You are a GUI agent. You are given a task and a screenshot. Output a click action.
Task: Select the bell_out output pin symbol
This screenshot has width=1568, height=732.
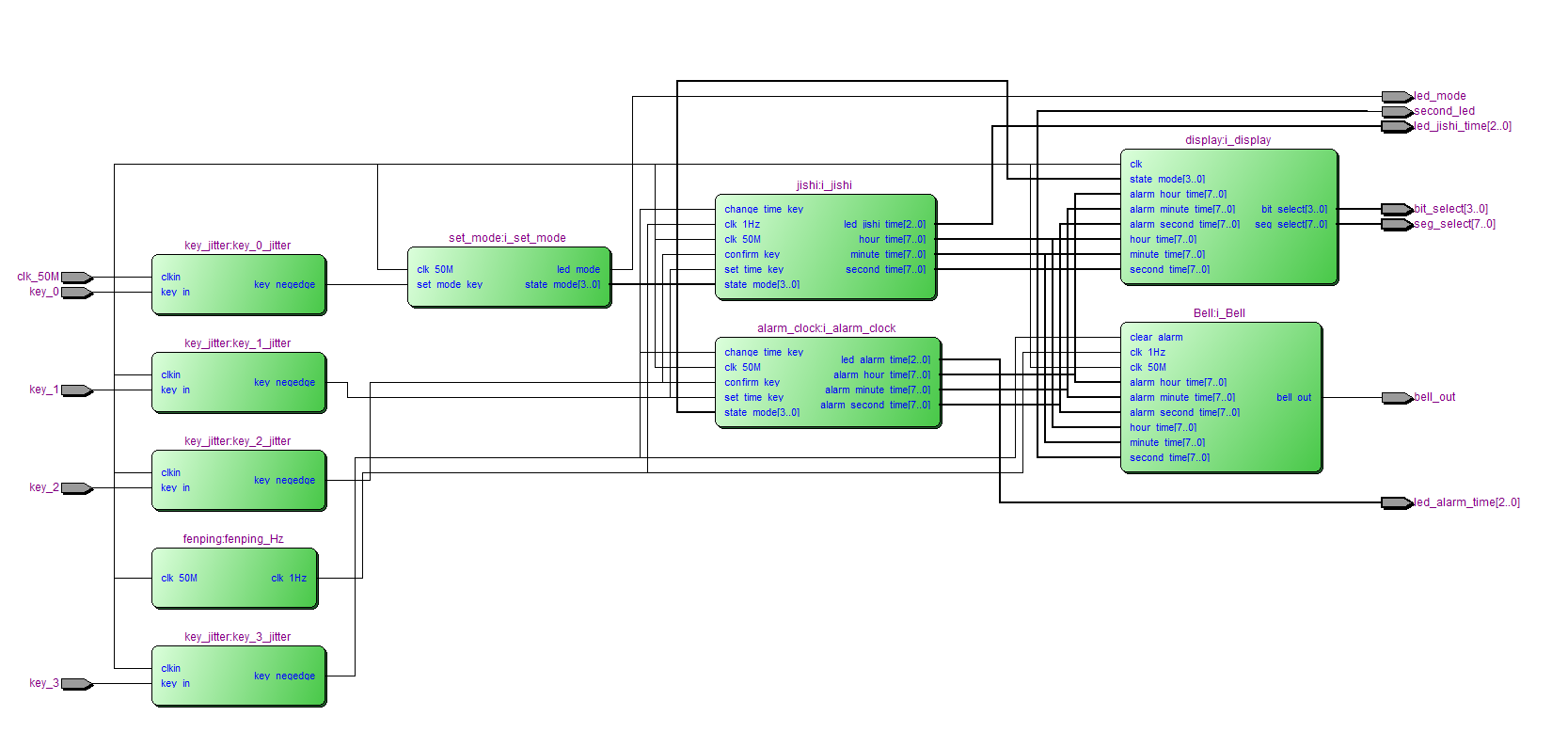pyautogui.click(x=1397, y=398)
